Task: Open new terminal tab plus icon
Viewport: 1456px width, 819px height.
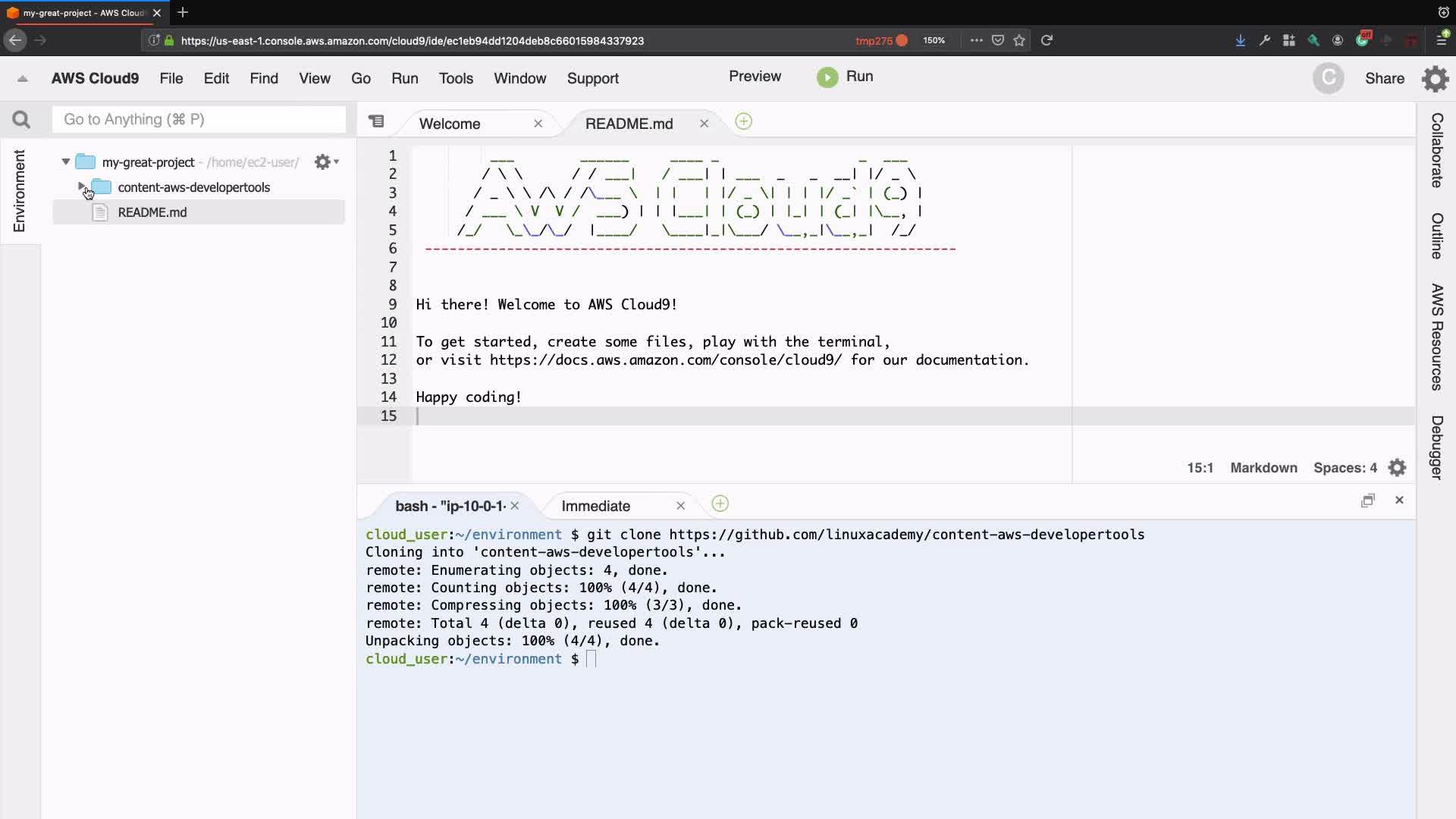Action: (x=720, y=504)
